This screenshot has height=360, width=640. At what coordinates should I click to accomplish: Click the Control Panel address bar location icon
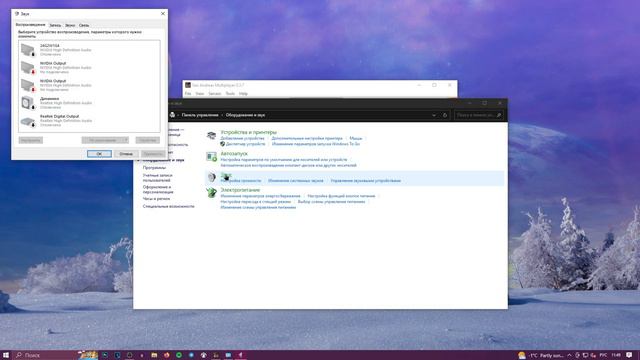(x=173, y=115)
